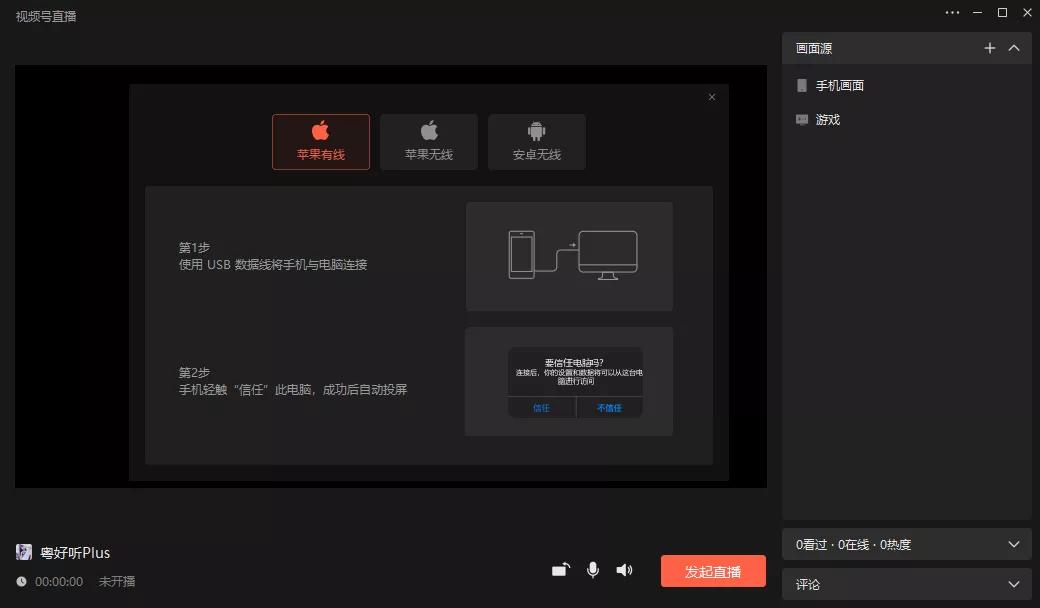Mute the microphone
Viewport: 1040px width, 608px height.
coord(592,569)
